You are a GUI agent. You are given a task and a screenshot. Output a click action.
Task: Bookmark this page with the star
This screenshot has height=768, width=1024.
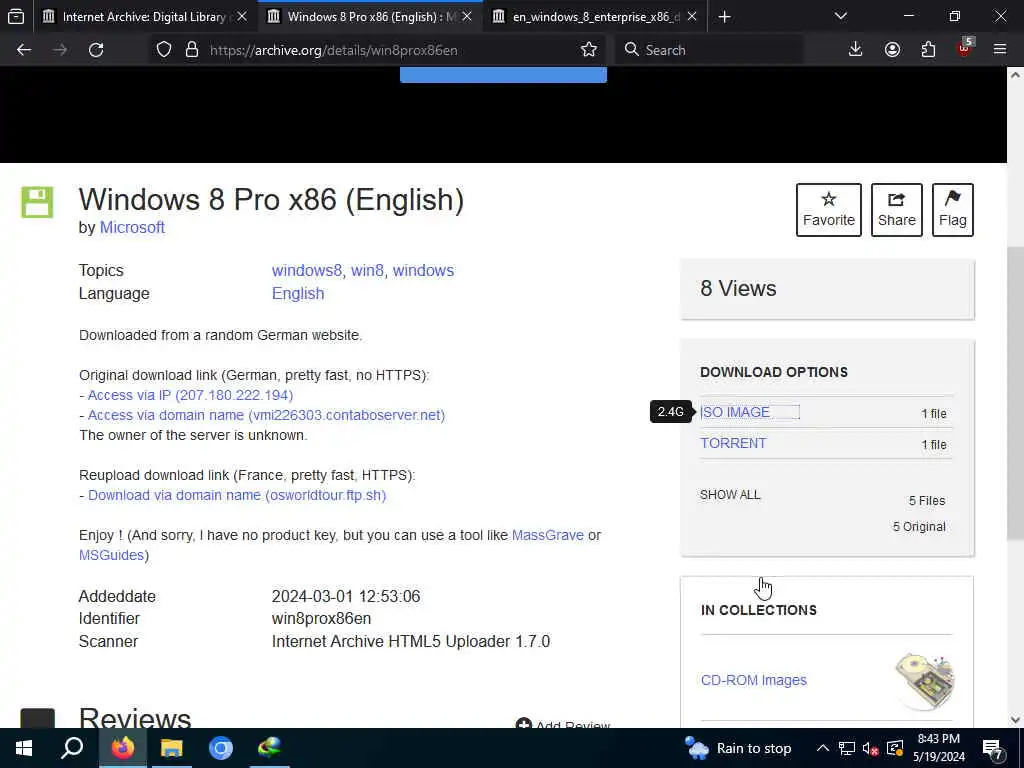coord(588,50)
